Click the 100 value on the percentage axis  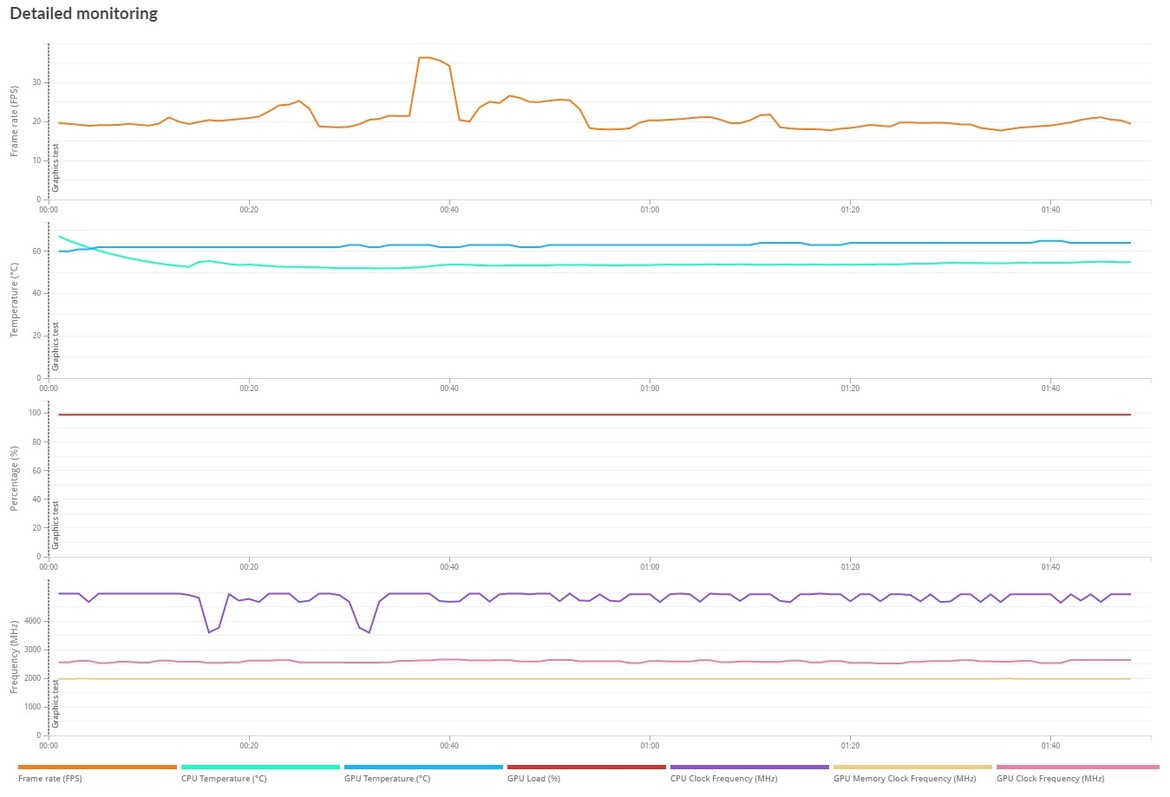coord(34,413)
